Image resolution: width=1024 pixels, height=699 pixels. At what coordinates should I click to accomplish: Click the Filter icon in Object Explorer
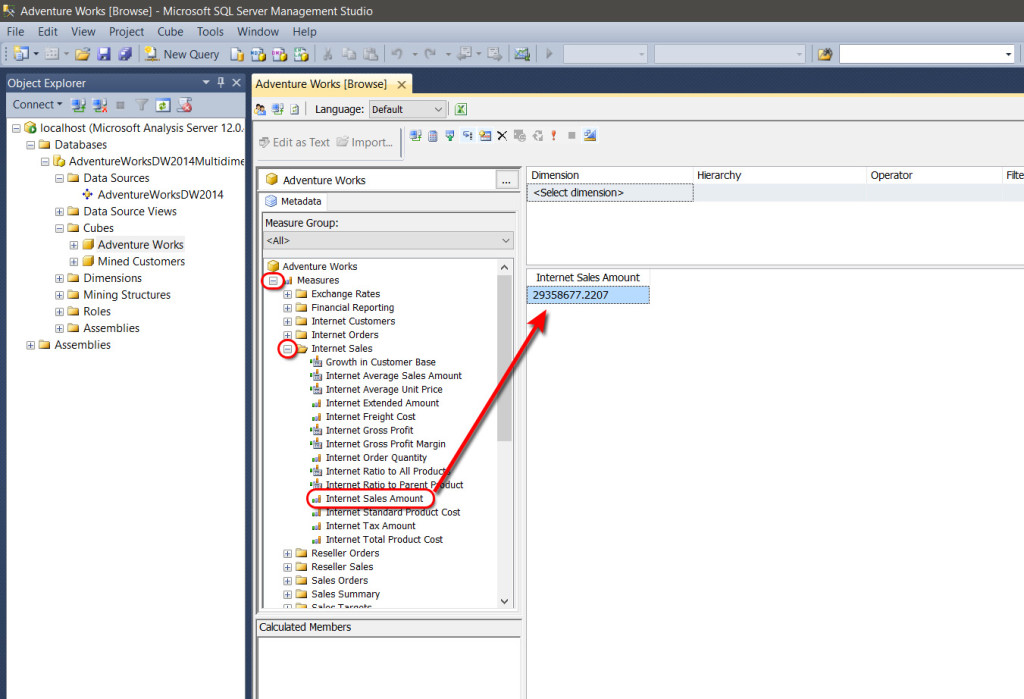click(142, 104)
